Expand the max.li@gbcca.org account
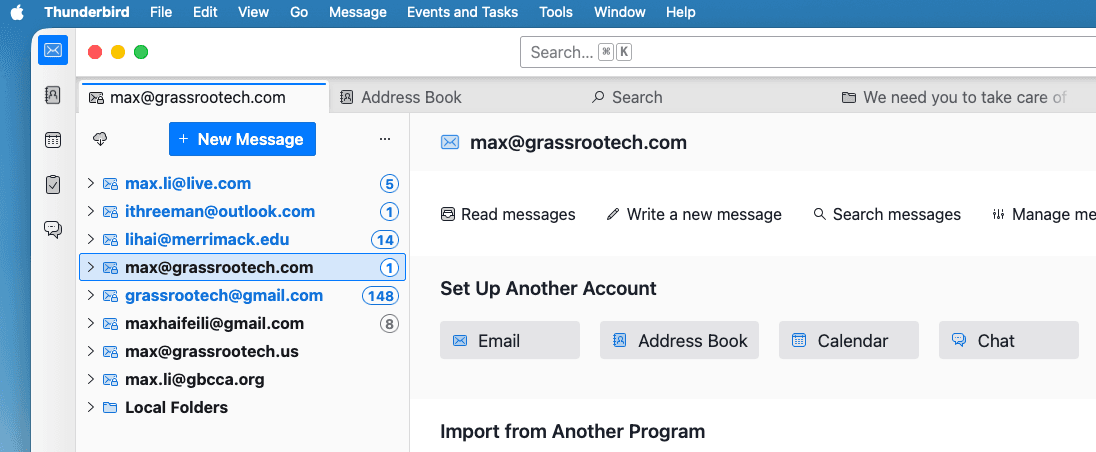Image resolution: width=1096 pixels, height=452 pixels. (90, 379)
